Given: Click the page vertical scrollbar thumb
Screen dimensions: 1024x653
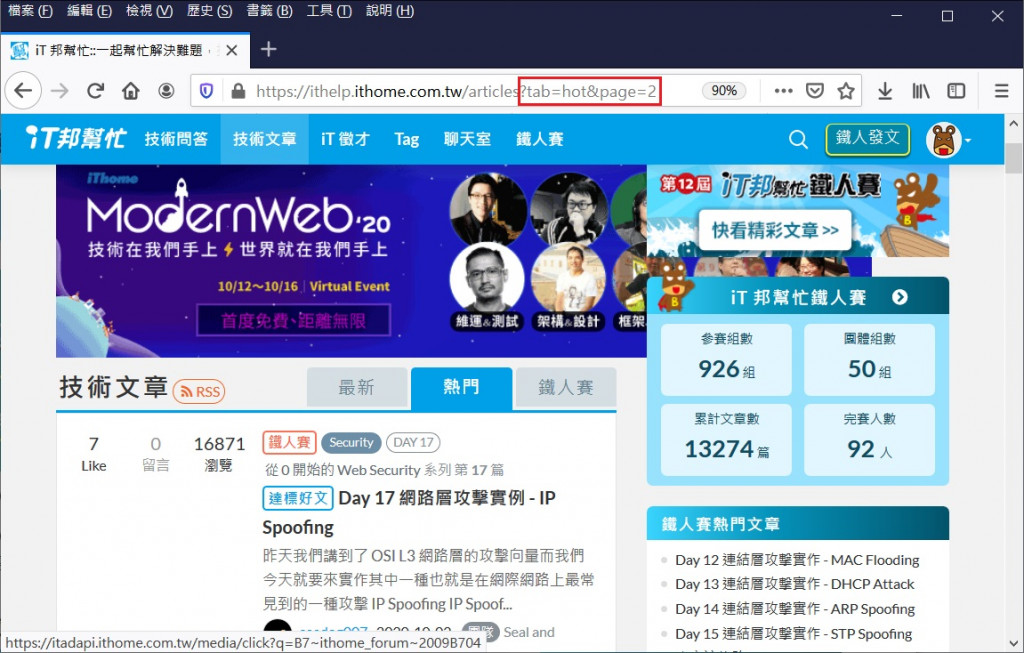Looking at the screenshot, I should pos(1014,157).
